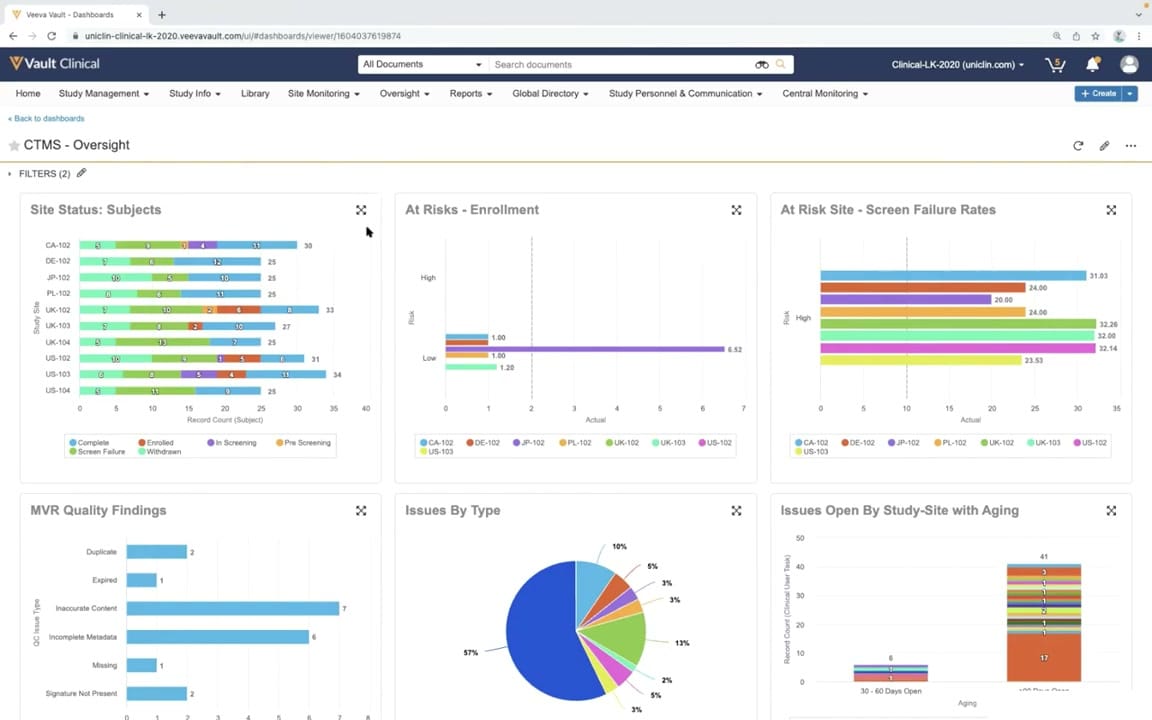Go to the Home tab
This screenshot has height=720, width=1152.
click(28, 93)
